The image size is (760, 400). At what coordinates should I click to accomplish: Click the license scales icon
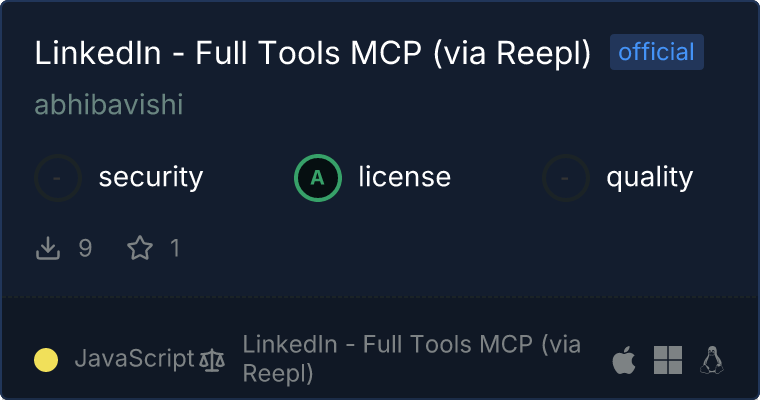[212, 360]
